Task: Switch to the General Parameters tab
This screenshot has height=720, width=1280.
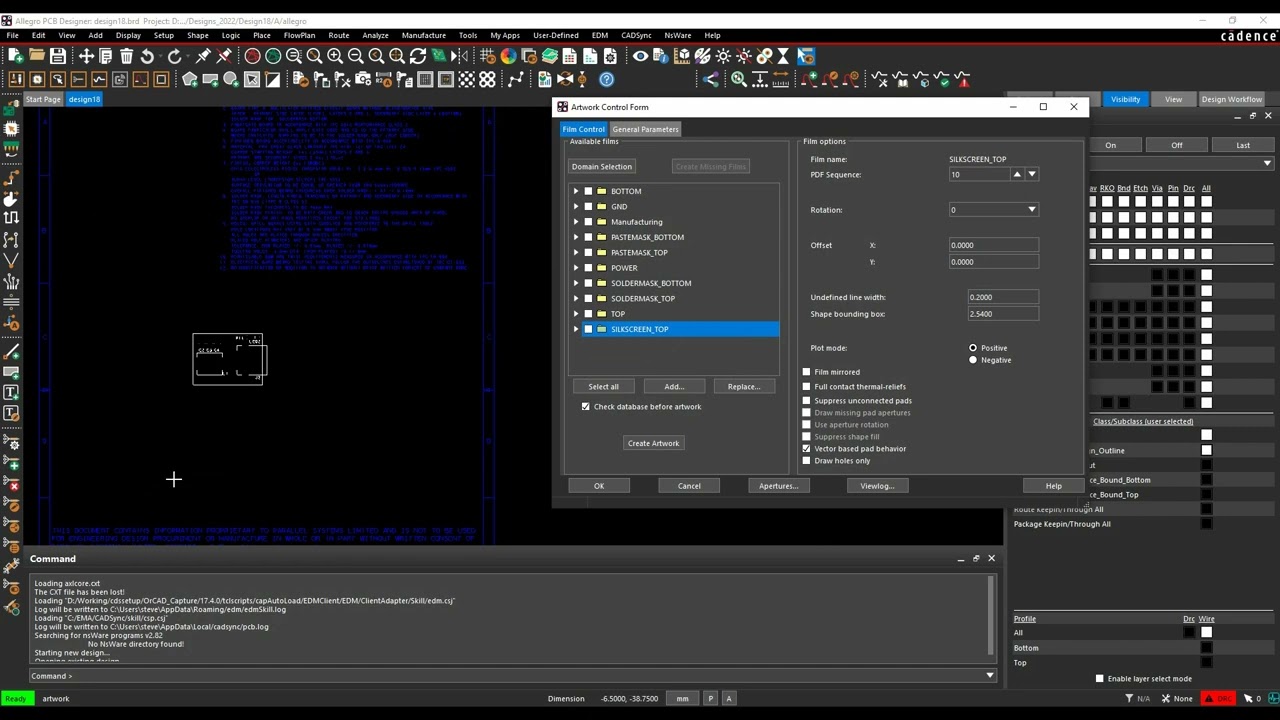Action: coord(645,129)
